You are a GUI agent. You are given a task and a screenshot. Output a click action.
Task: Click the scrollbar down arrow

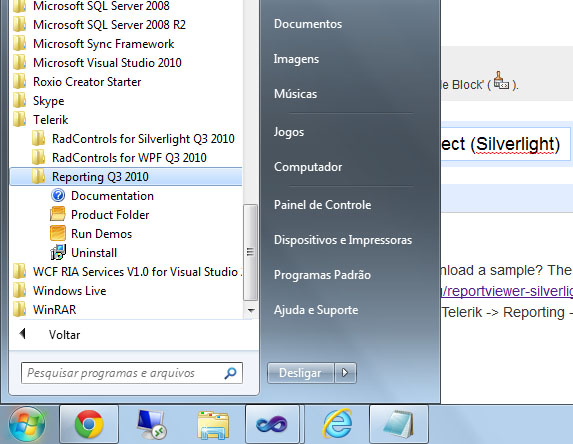[251, 310]
